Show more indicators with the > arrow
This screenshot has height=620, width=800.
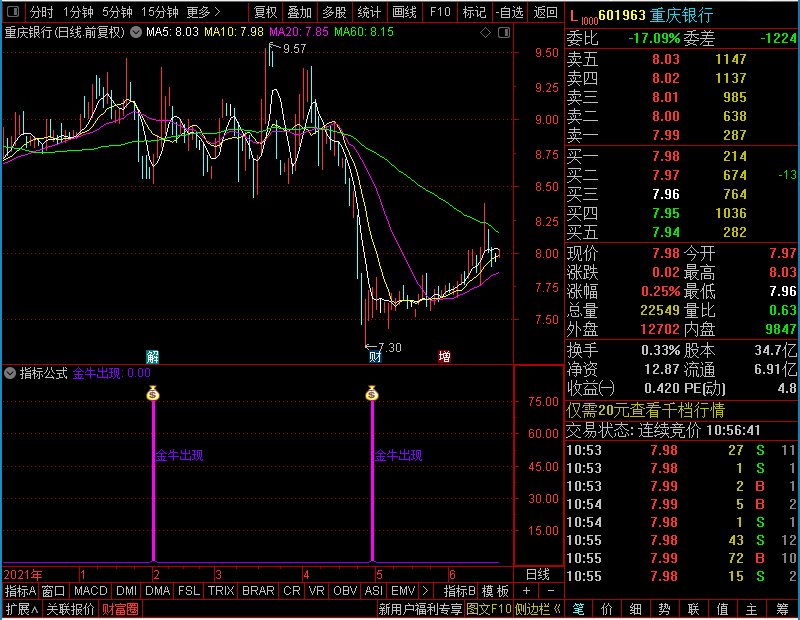tap(426, 591)
